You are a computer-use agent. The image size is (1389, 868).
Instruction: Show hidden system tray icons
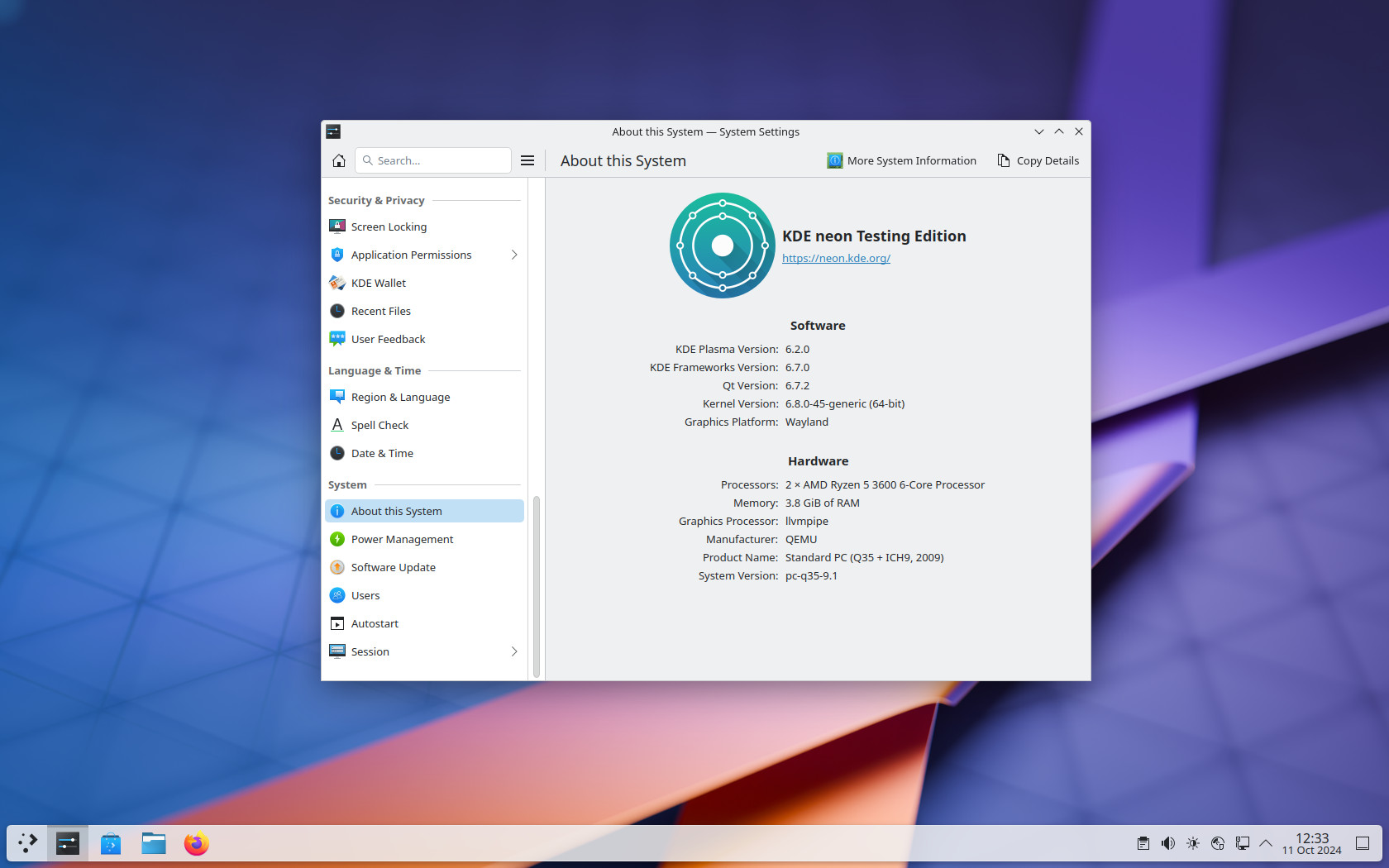[1266, 843]
